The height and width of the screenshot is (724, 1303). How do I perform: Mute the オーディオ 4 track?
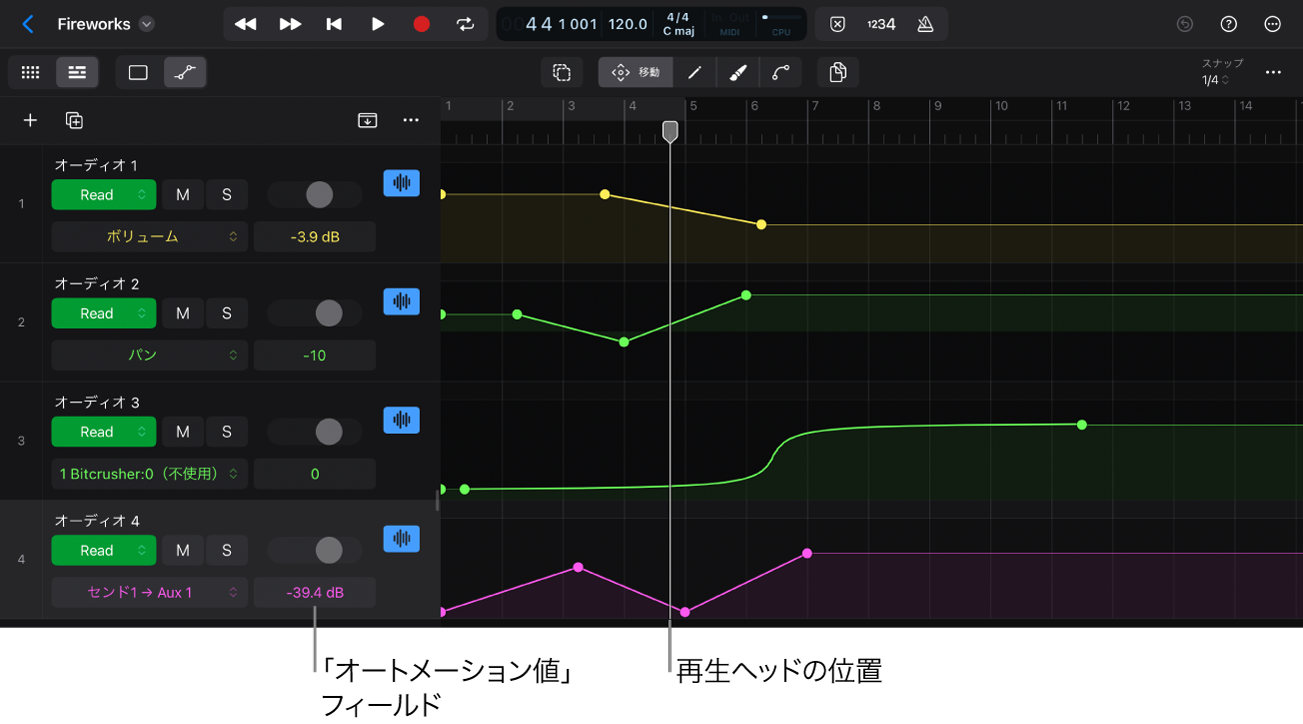click(182, 550)
